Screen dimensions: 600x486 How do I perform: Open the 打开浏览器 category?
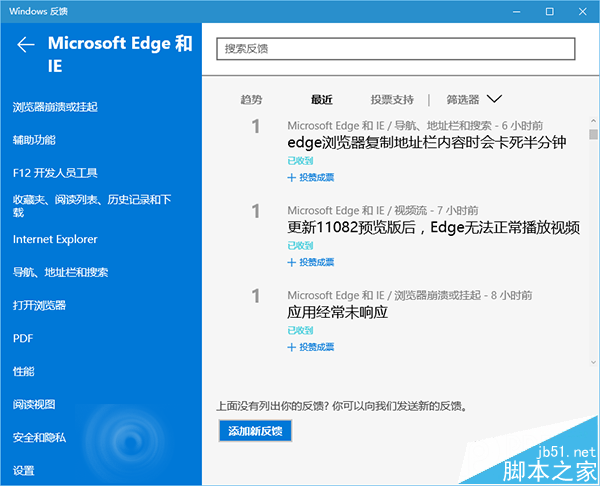(x=39, y=305)
